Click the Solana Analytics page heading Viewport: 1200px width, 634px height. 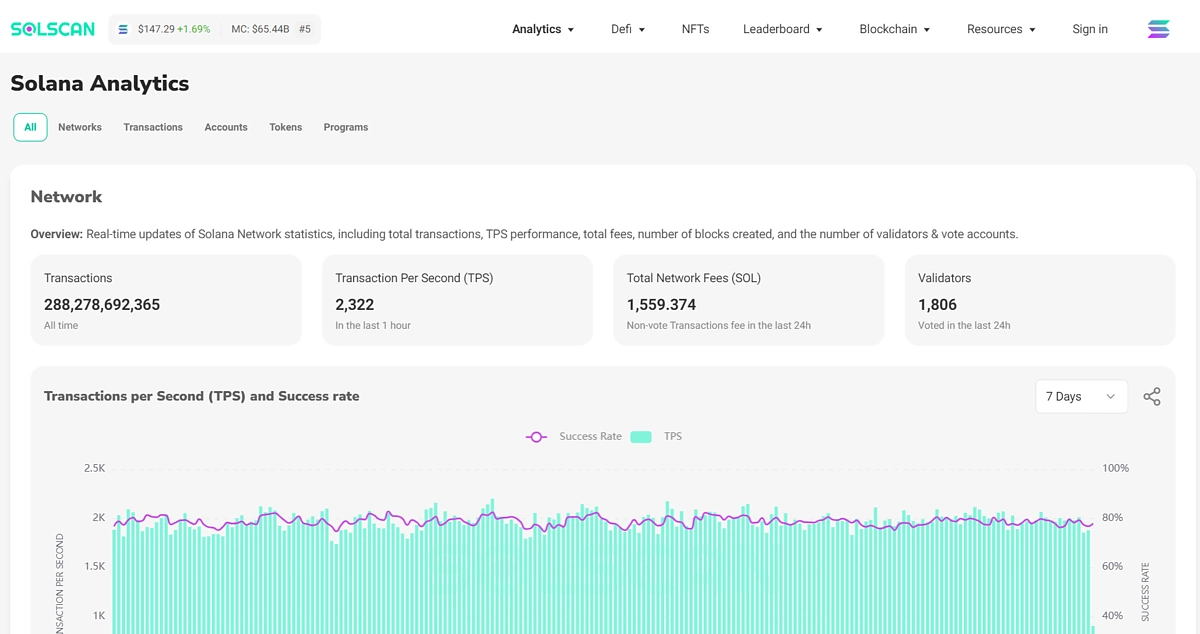(100, 84)
